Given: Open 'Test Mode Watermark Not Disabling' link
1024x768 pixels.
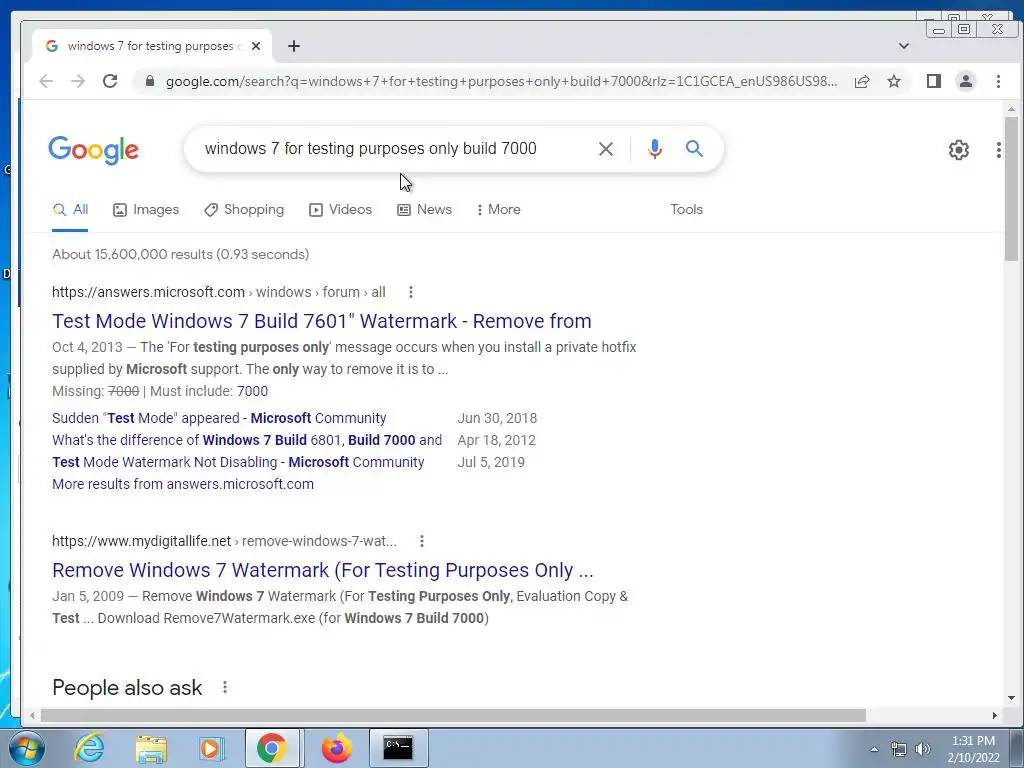Looking at the screenshot, I should (x=238, y=462).
